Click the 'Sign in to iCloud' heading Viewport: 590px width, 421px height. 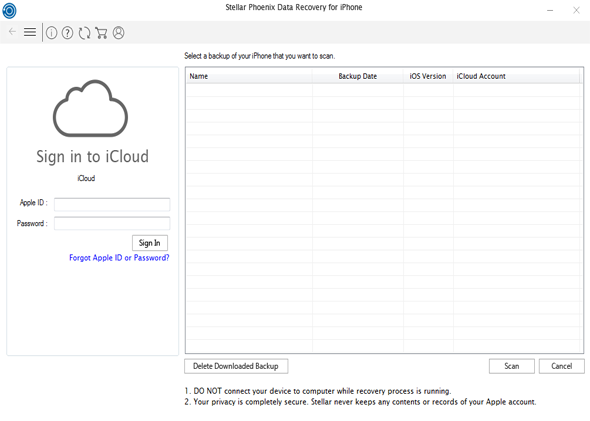[93, 157]
